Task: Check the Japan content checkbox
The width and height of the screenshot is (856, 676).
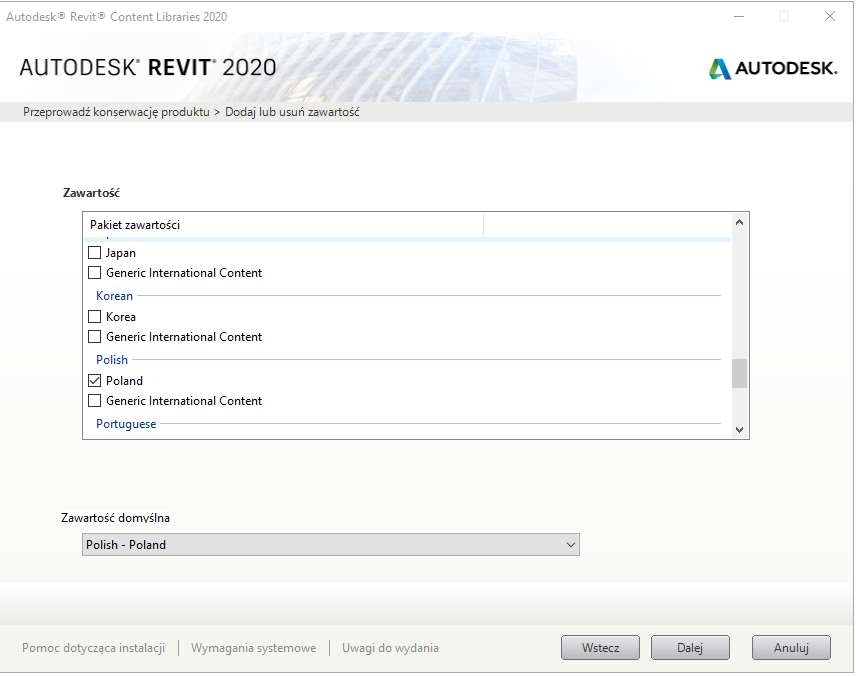Action: point(95,253)
